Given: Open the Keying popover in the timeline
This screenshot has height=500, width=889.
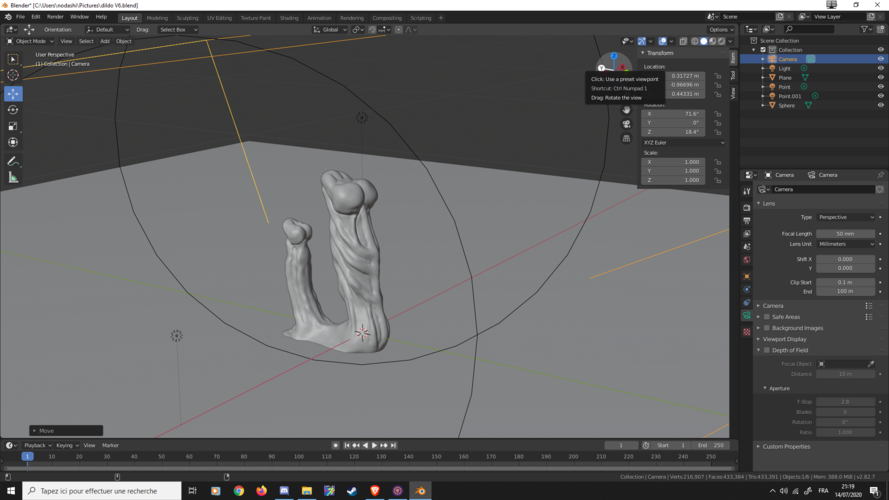Looking at the screenshot, I should 67,445.
